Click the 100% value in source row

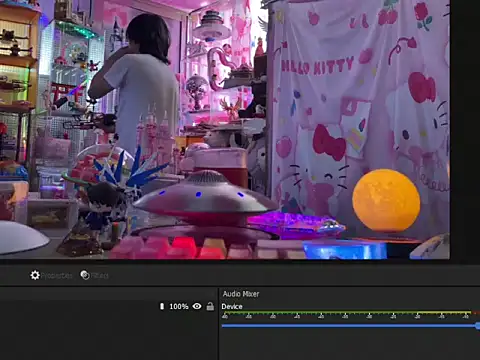click(179, 306)
